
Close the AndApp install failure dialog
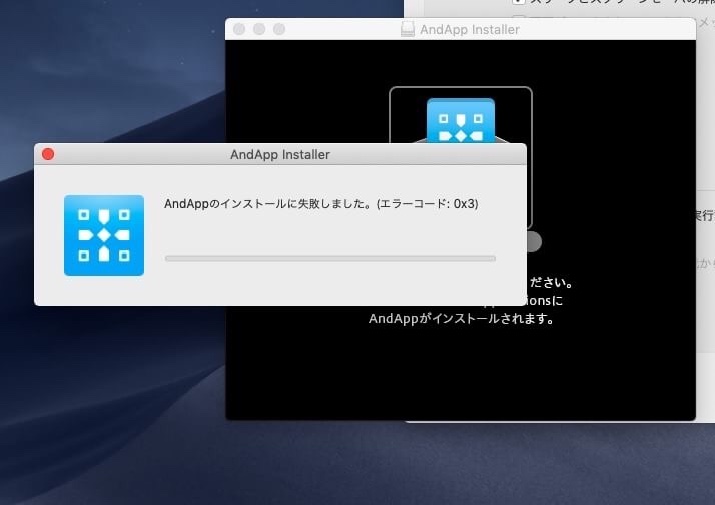[47, 155]
